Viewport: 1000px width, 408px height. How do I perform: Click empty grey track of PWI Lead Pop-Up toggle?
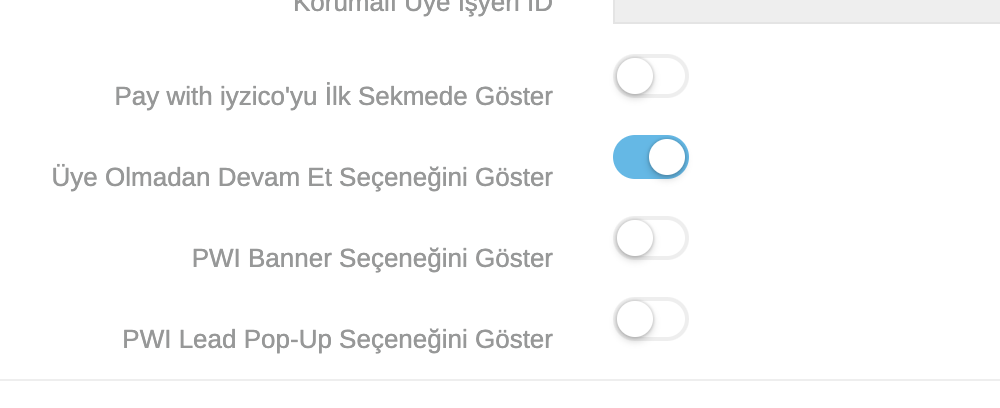(672, 319)
